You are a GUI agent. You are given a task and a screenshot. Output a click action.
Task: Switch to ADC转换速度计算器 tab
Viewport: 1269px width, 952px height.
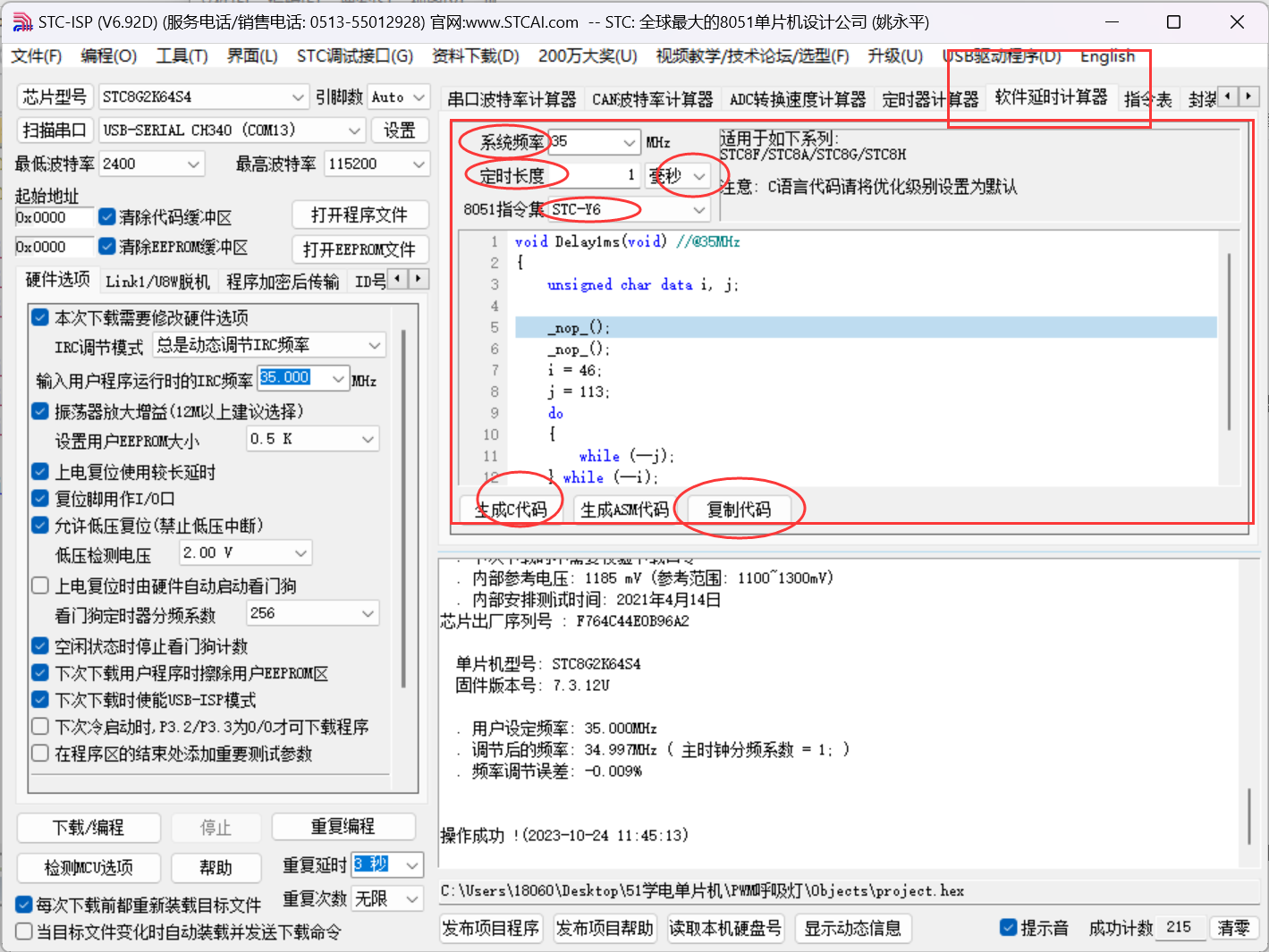[798, 99]
